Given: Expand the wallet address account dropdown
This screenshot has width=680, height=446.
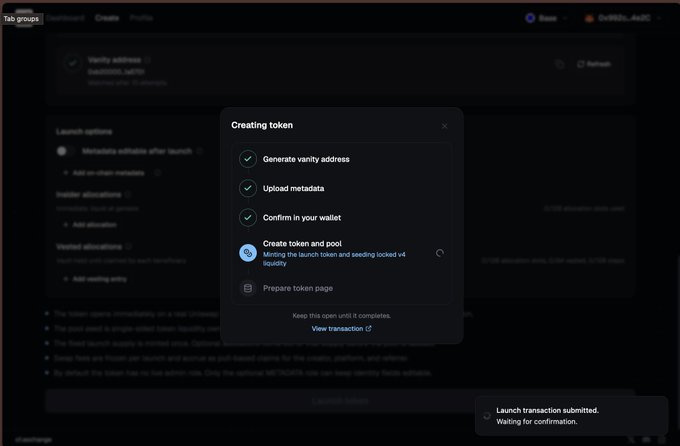Looking at the screenshot, I should pyautogui.click(x=623, y=18).
